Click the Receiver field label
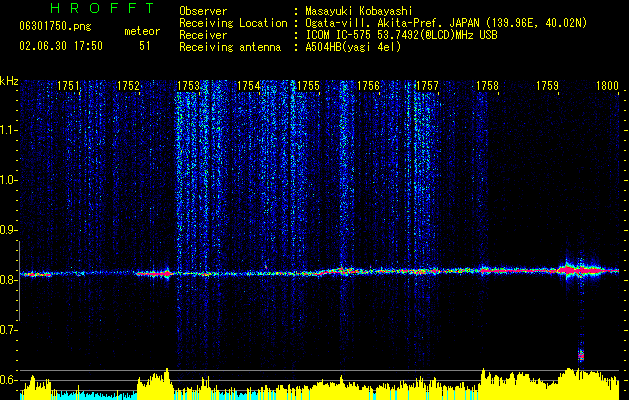The width and height of the screenshot is (629, 400). pos(203,35)
